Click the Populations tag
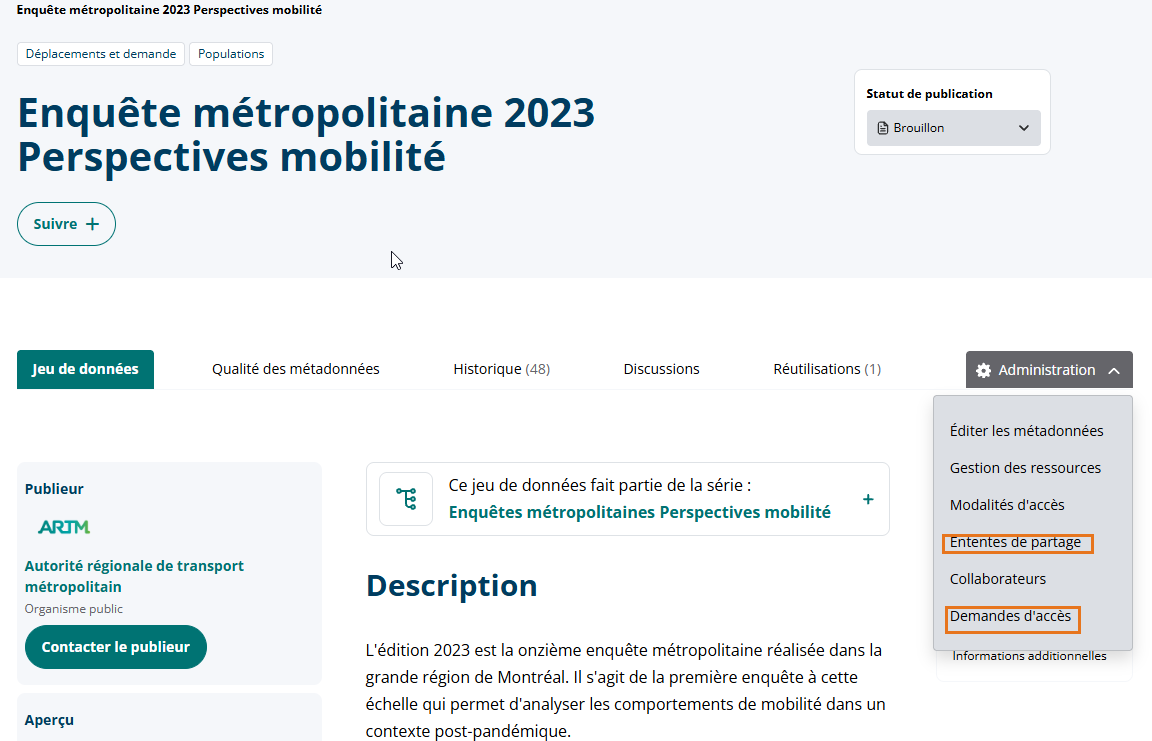1152x741 pixels. [231, 54]
